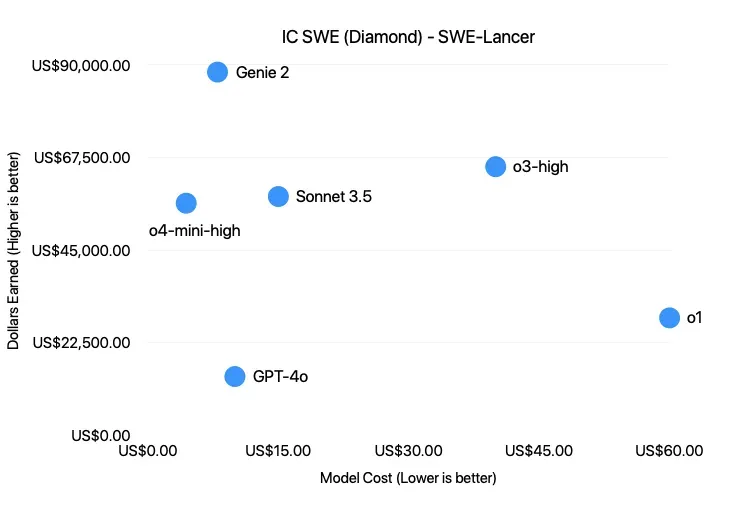The image size is (738, 507).
Task: Click the Sonnet 3.5 blue dot
Action: pyautogui.click(x=278, y=197)
